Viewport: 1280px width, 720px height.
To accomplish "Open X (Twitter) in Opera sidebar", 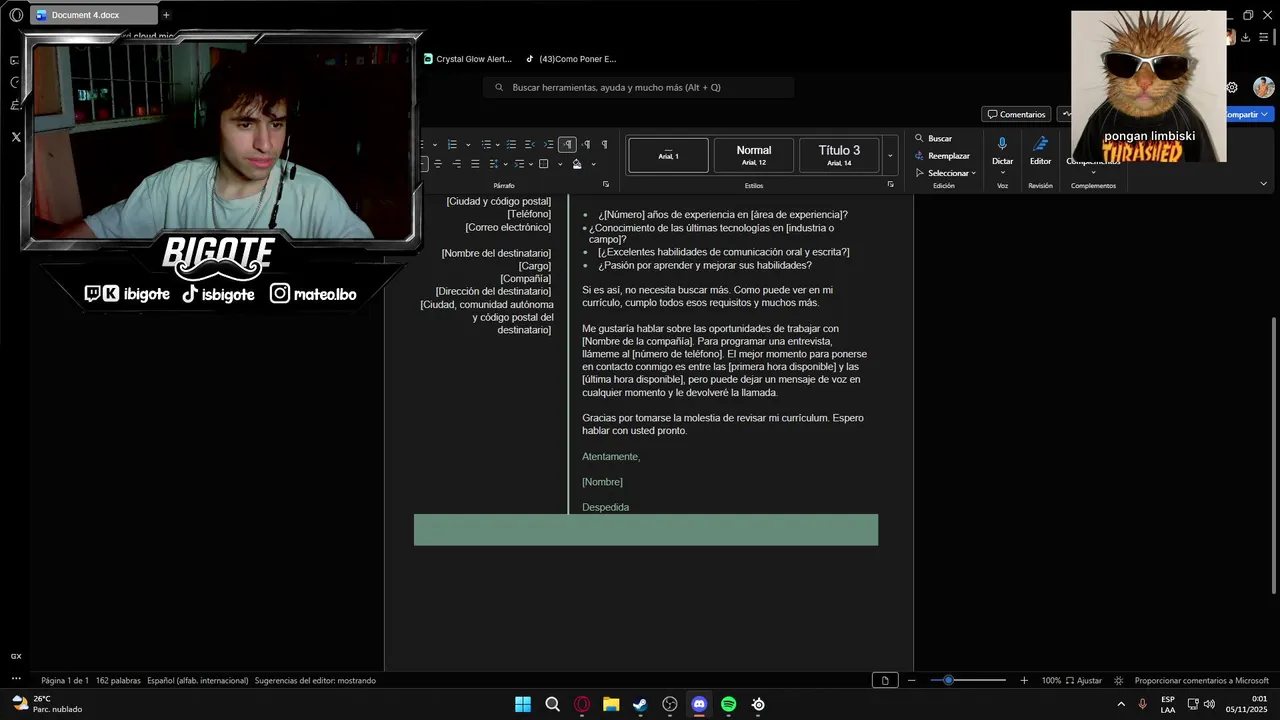I will pyautogui.click(x=16, y=137).
